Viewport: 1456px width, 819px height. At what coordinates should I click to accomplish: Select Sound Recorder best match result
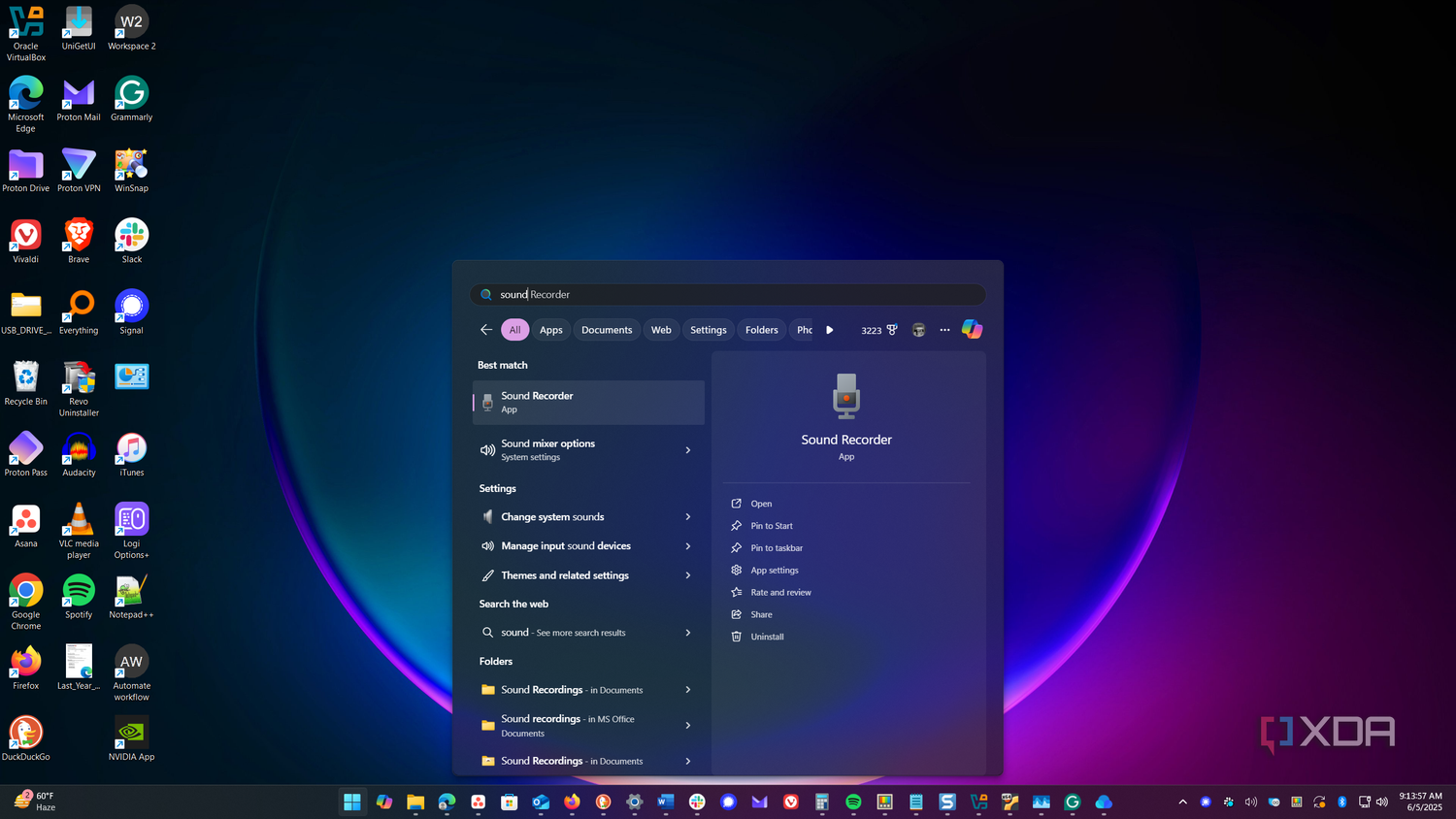tap(588, 403)
